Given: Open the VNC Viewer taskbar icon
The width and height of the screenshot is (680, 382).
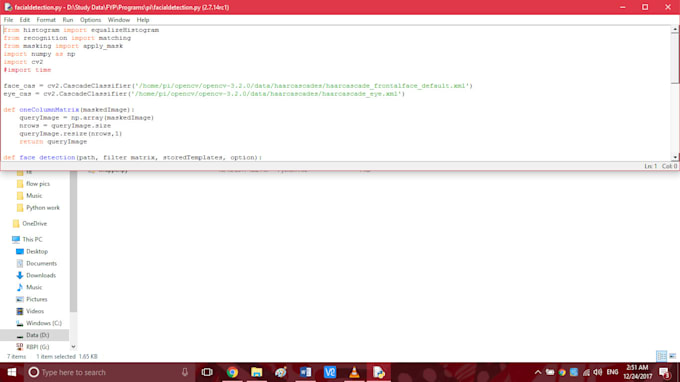Looking at the screenshot, I should coord(330,372).
